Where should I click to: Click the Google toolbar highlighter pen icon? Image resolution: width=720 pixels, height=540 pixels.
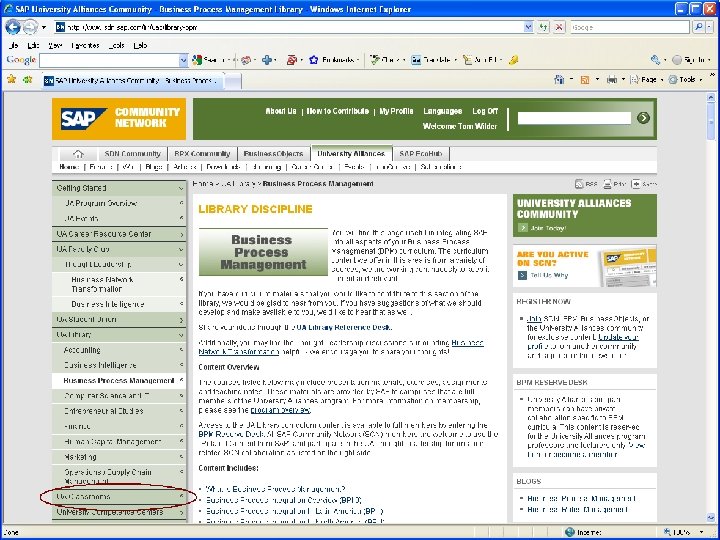(x=513, y=60)
